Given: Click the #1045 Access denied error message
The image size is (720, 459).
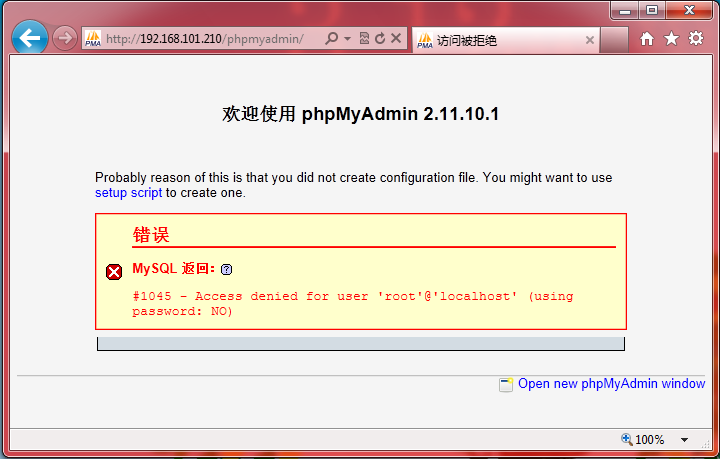Looking at the screenshot, I should (353, 303).
